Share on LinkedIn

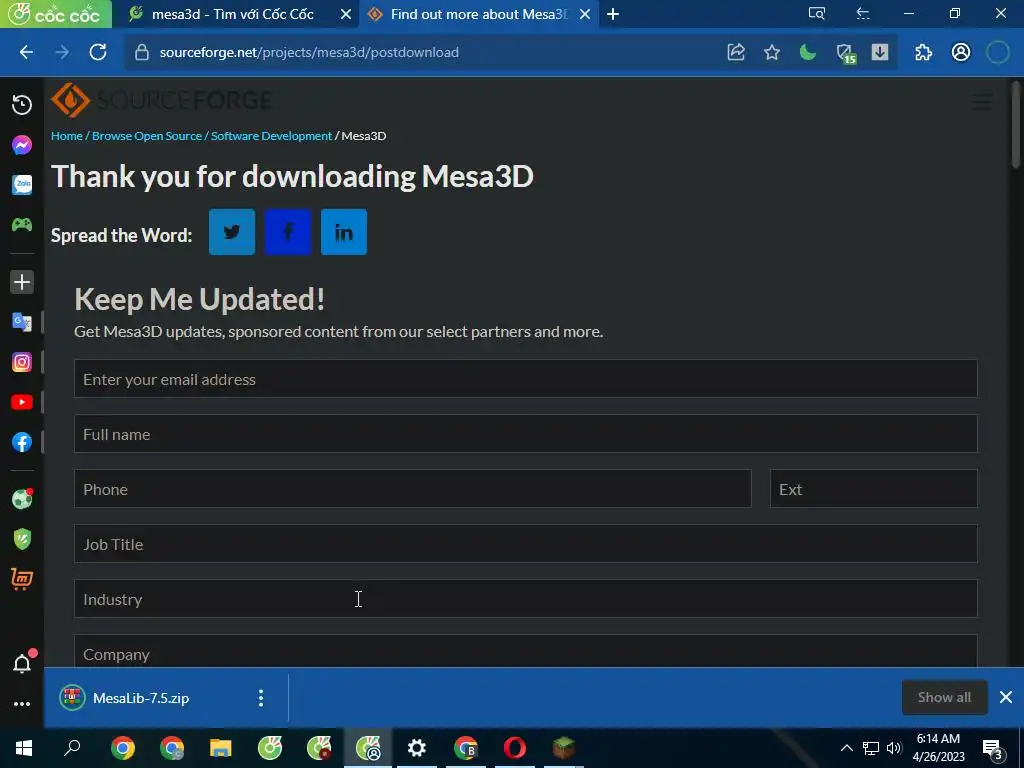[344, 232]
